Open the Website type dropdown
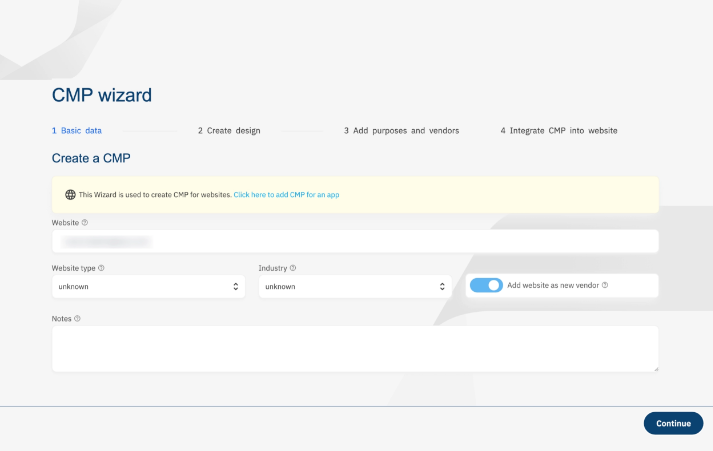Image resolution: width=713 pixels, height=451 pixels. [148, 287]
